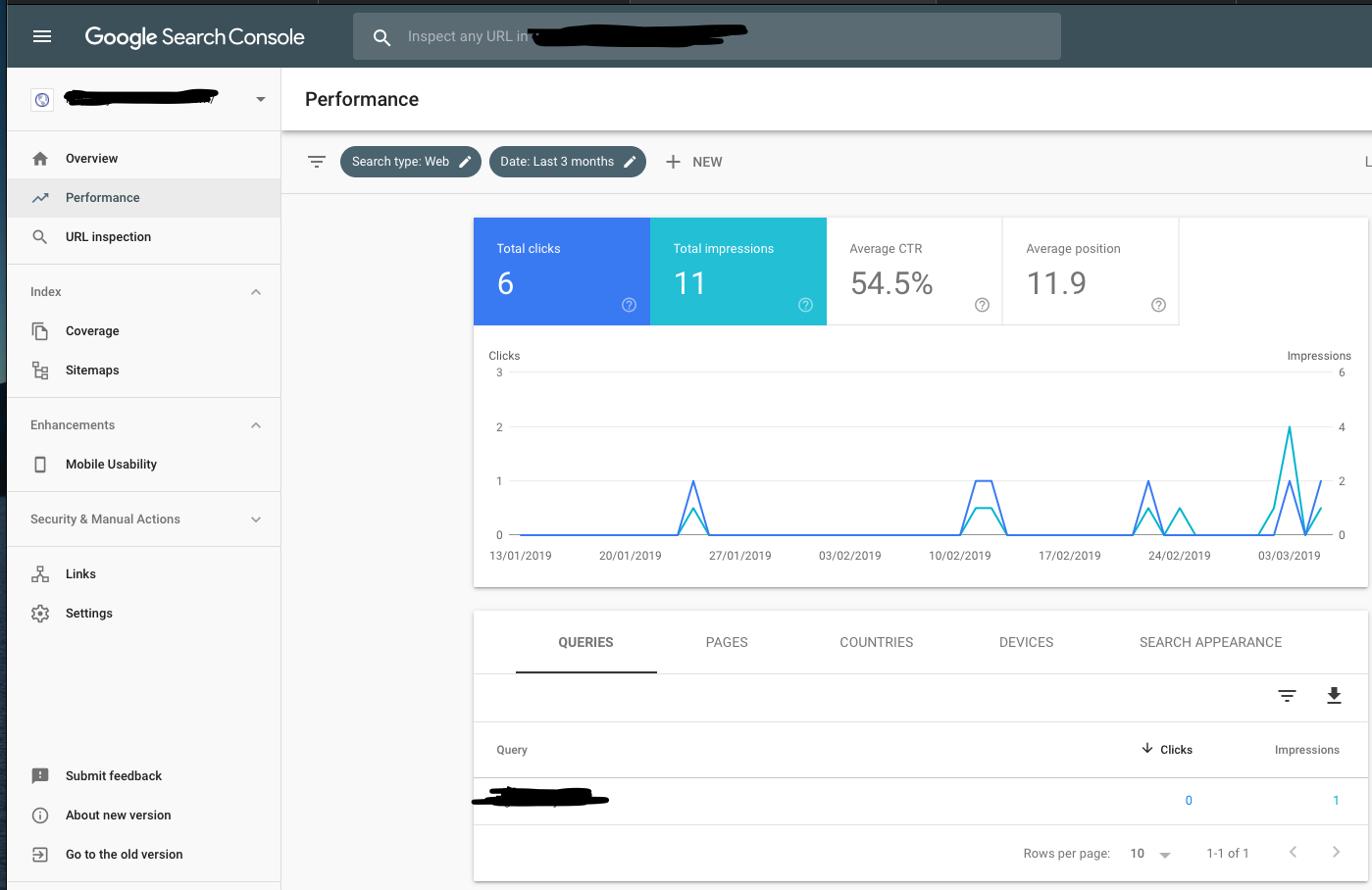The height and width of the screenshot is (890, 1372).
Task: Open the Rows per page dropdown
Action: (x=1149, y=854)
